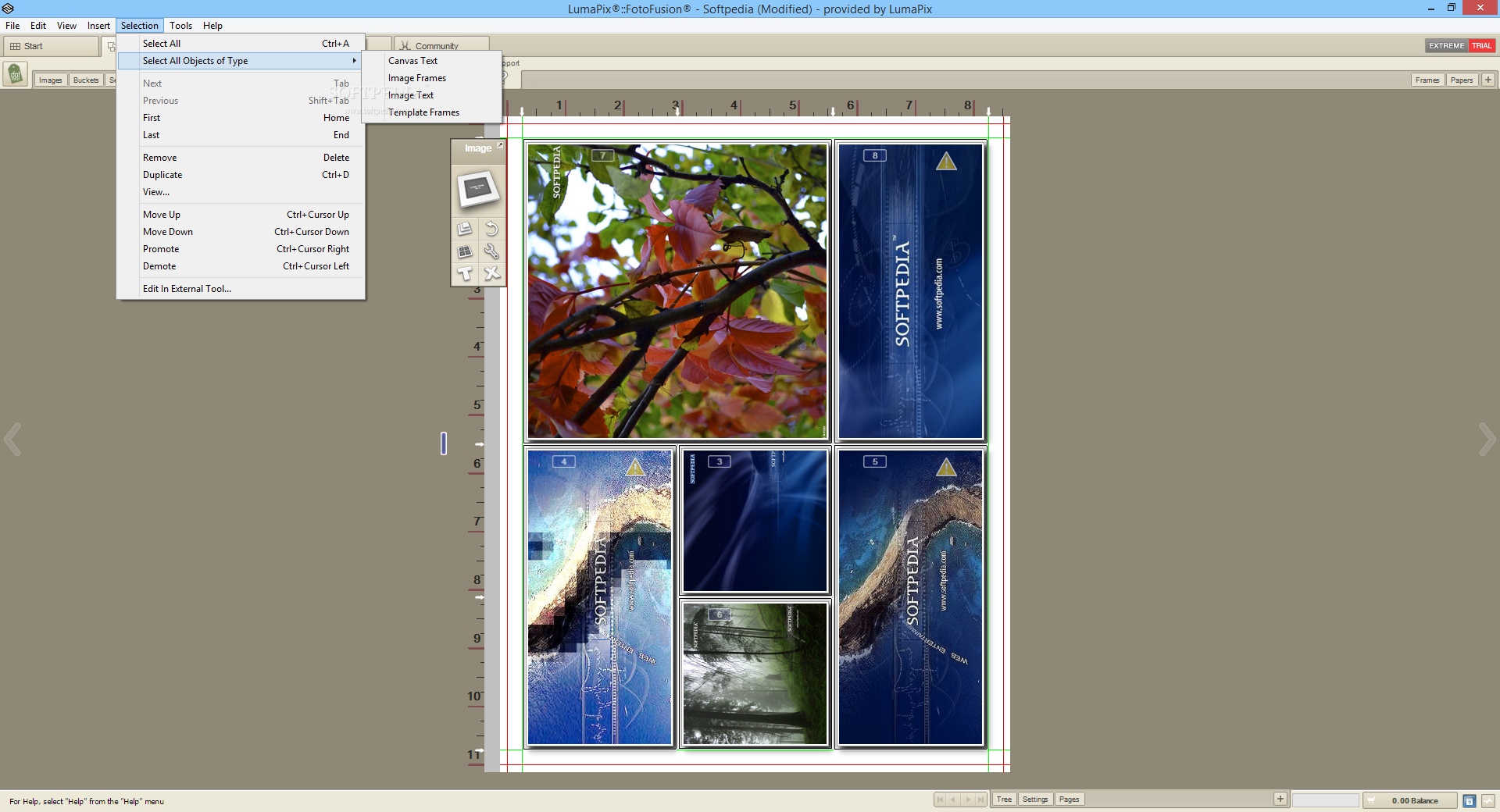Choose Select All in Selection menu

coord(241,44)
